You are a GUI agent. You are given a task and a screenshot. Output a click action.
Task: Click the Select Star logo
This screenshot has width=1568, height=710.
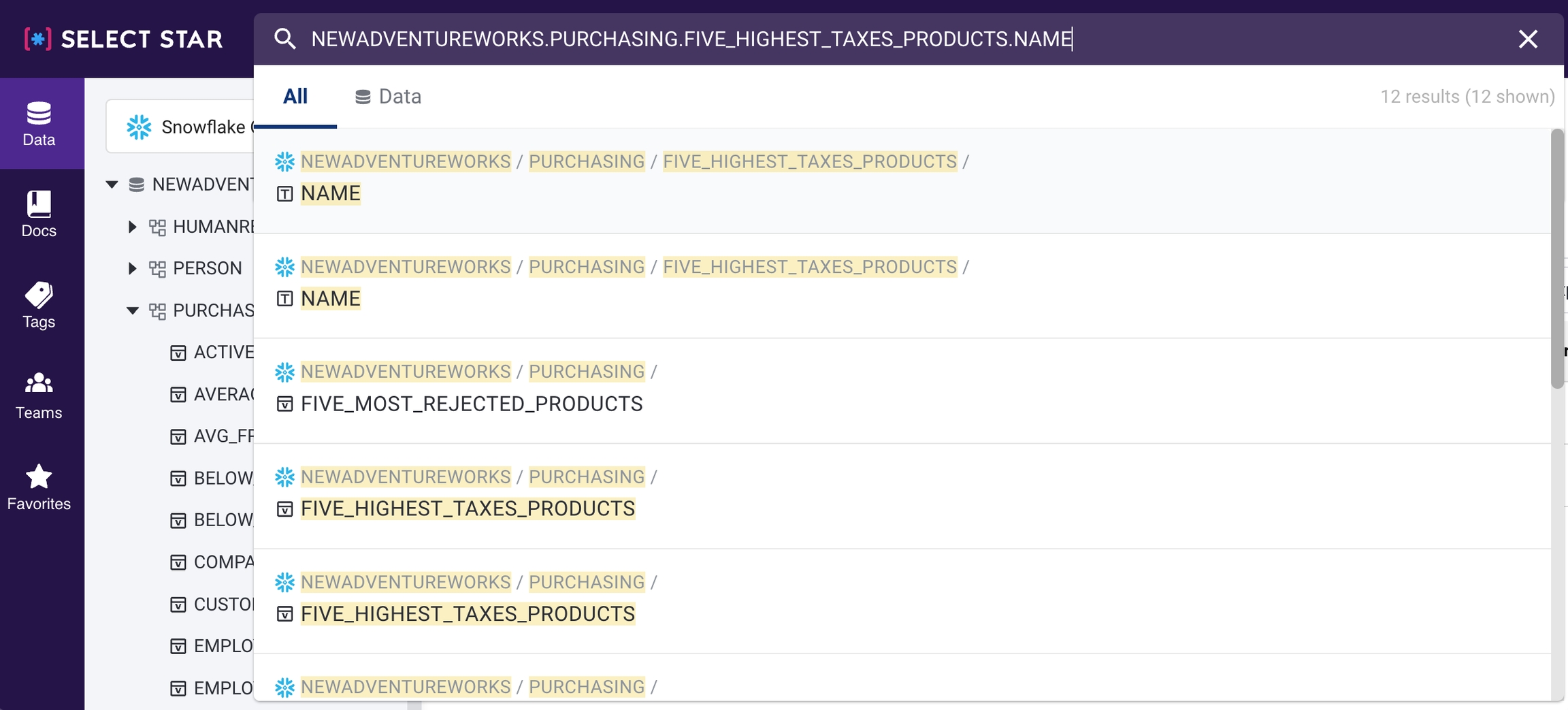[124, 39]
